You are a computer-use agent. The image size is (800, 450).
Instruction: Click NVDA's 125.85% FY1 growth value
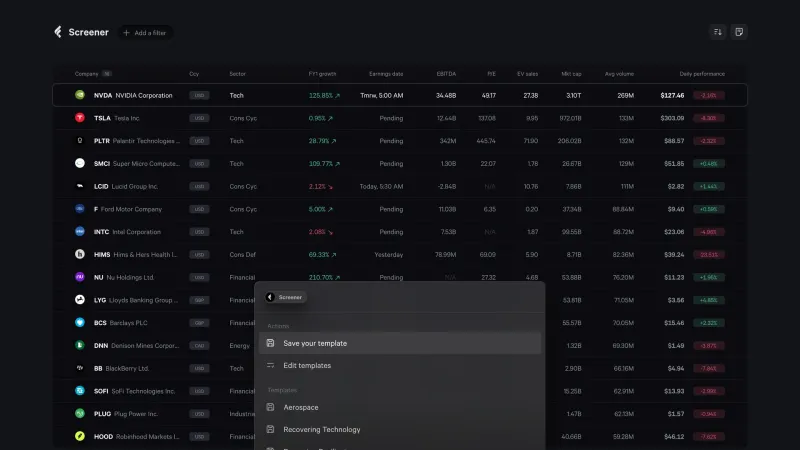point(324,95)
